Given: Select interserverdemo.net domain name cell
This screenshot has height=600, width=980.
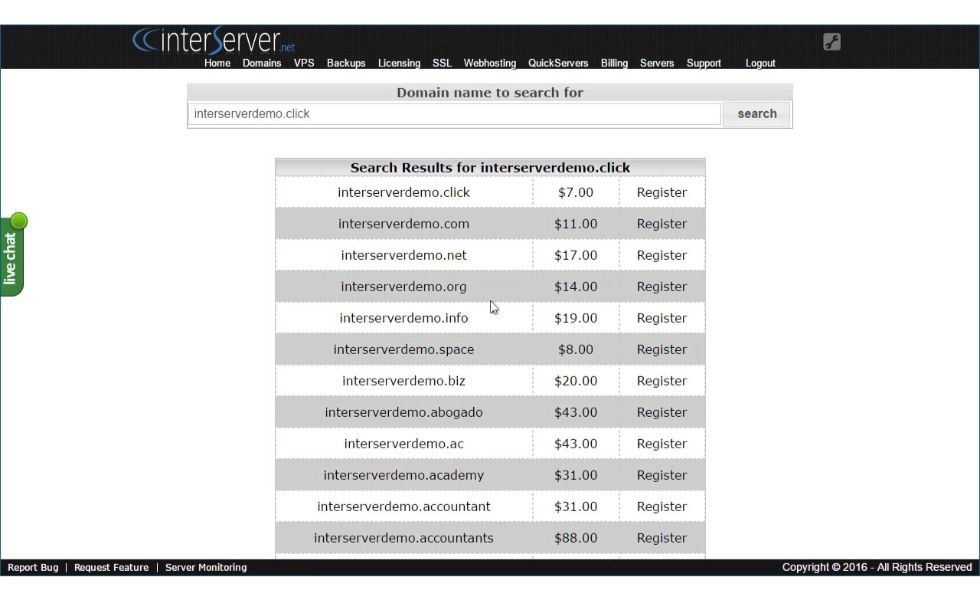Looking at the screenshot, I should [404, 255].
